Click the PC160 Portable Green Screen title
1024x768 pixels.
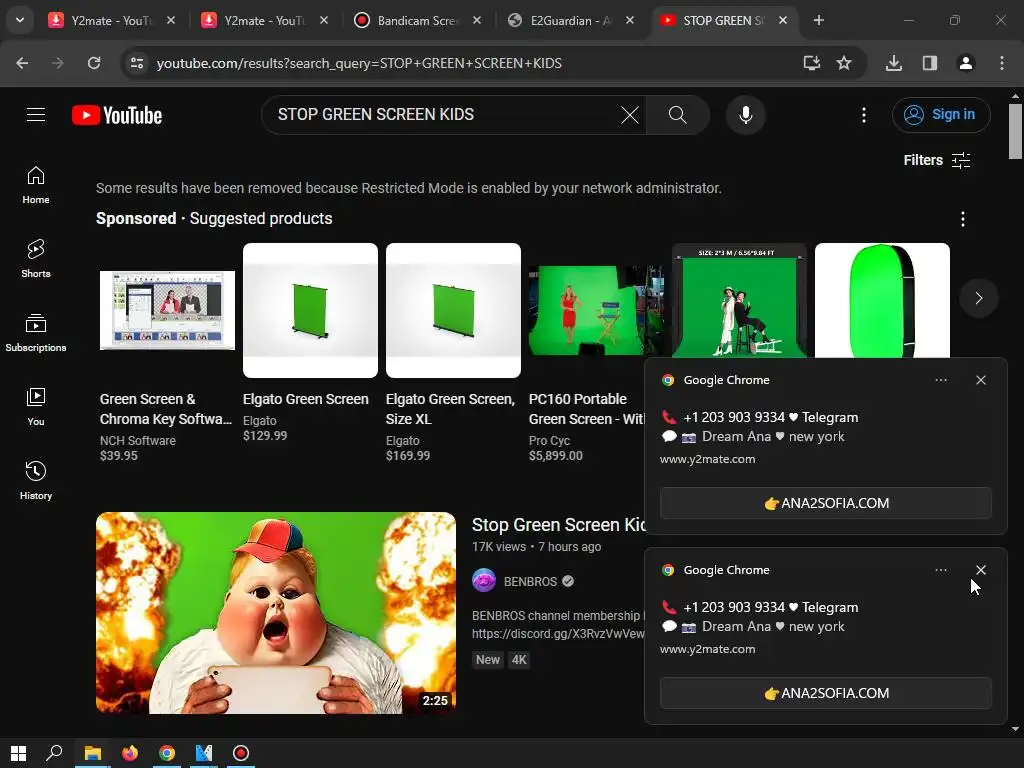(x=586, y=409)
